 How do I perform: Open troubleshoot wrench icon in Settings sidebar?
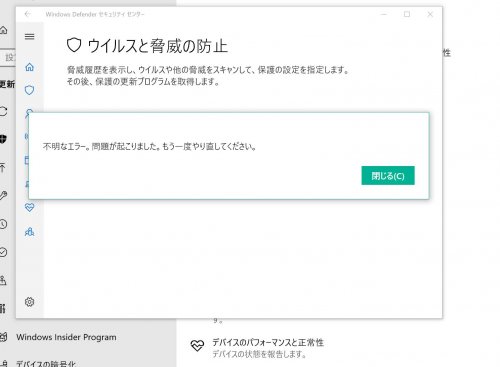coord(3,195)
